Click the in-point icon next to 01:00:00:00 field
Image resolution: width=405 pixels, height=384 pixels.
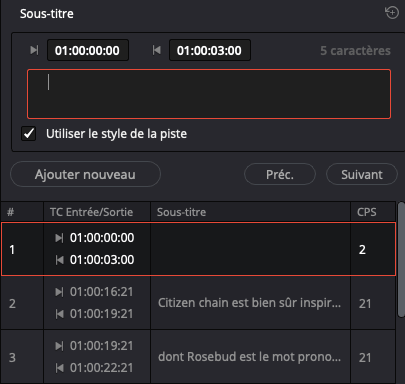34,50
